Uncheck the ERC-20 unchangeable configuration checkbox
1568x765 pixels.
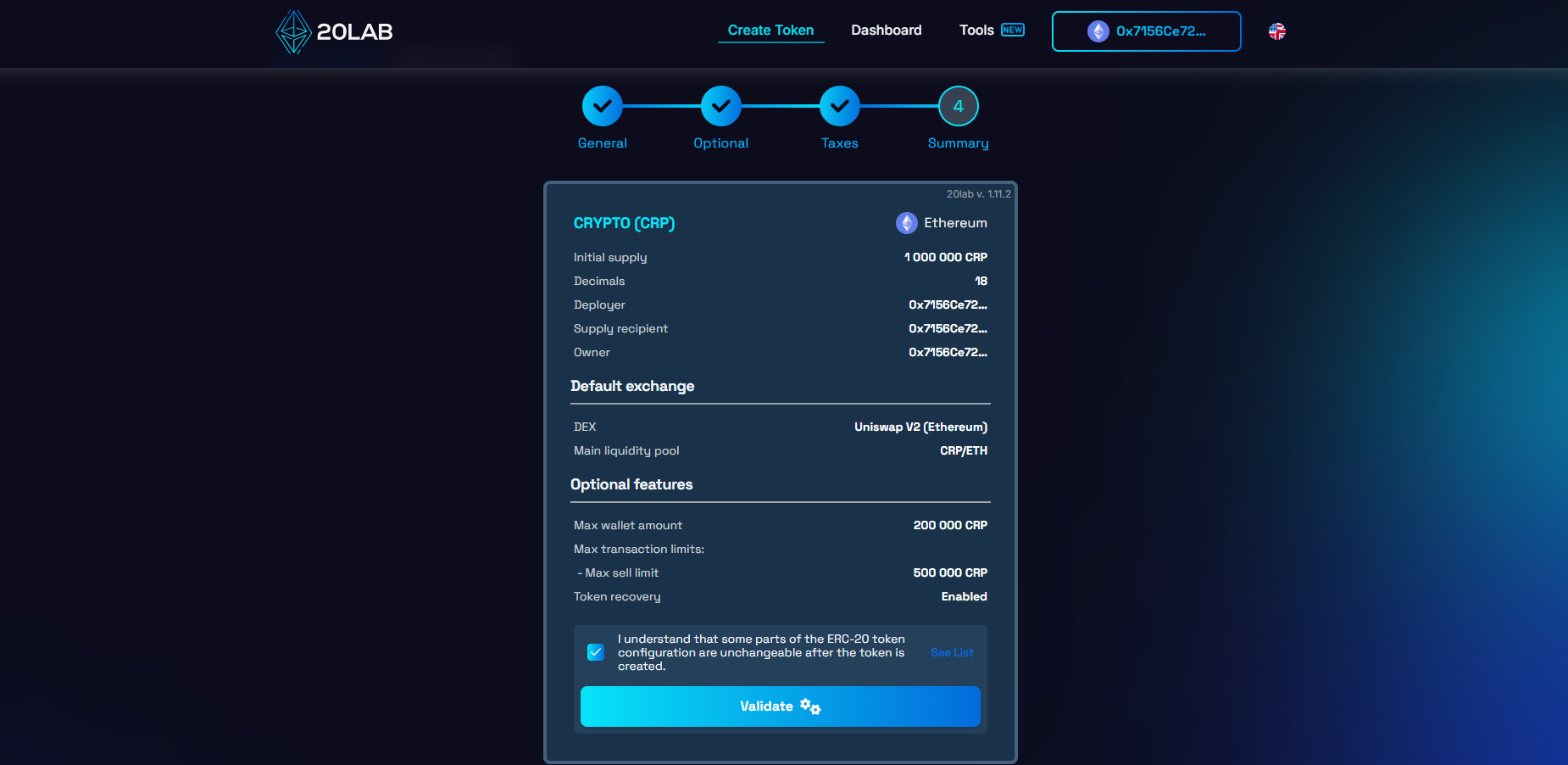pos(596,652)
